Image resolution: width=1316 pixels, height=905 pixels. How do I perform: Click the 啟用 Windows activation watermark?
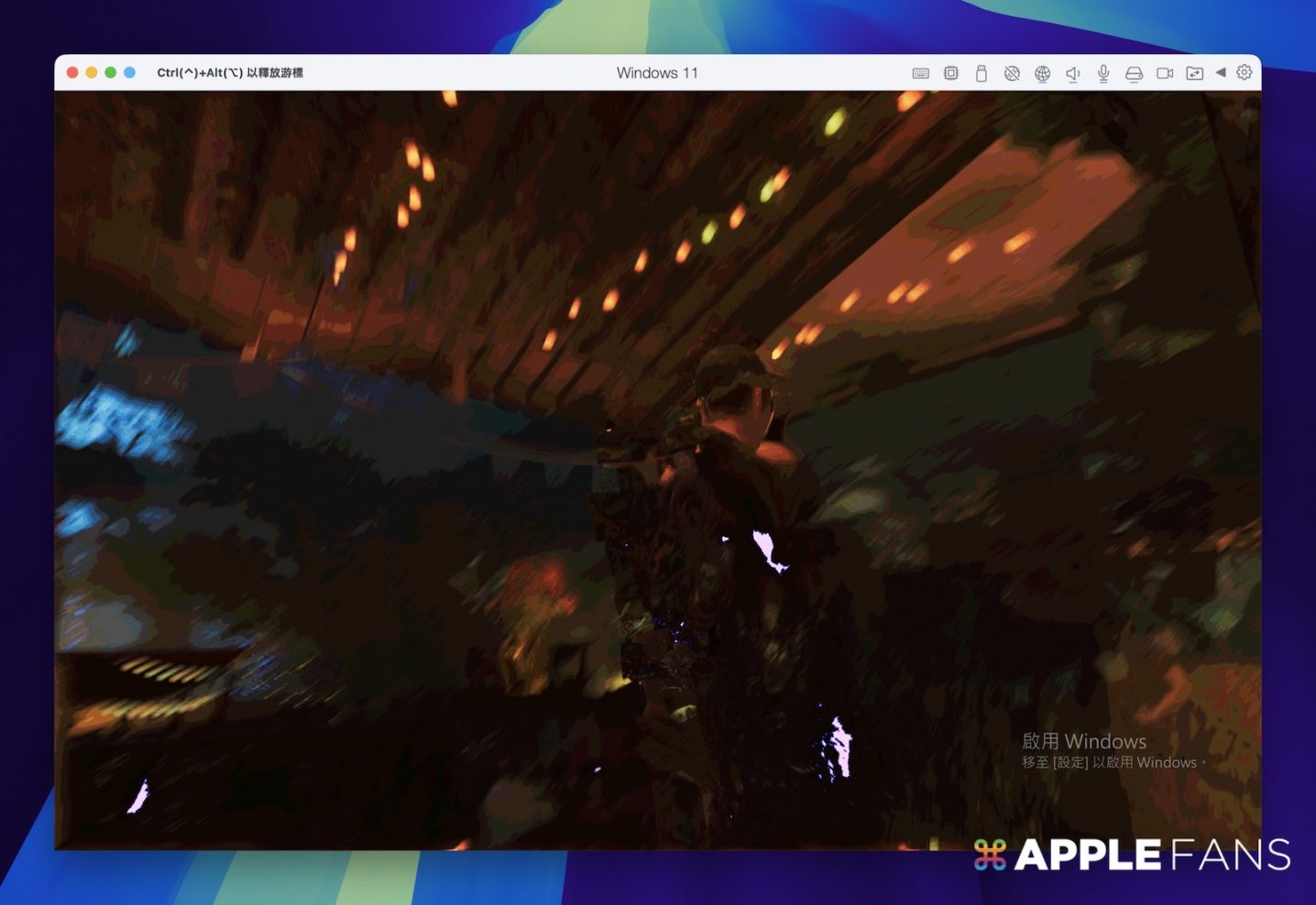point(1085,742)
